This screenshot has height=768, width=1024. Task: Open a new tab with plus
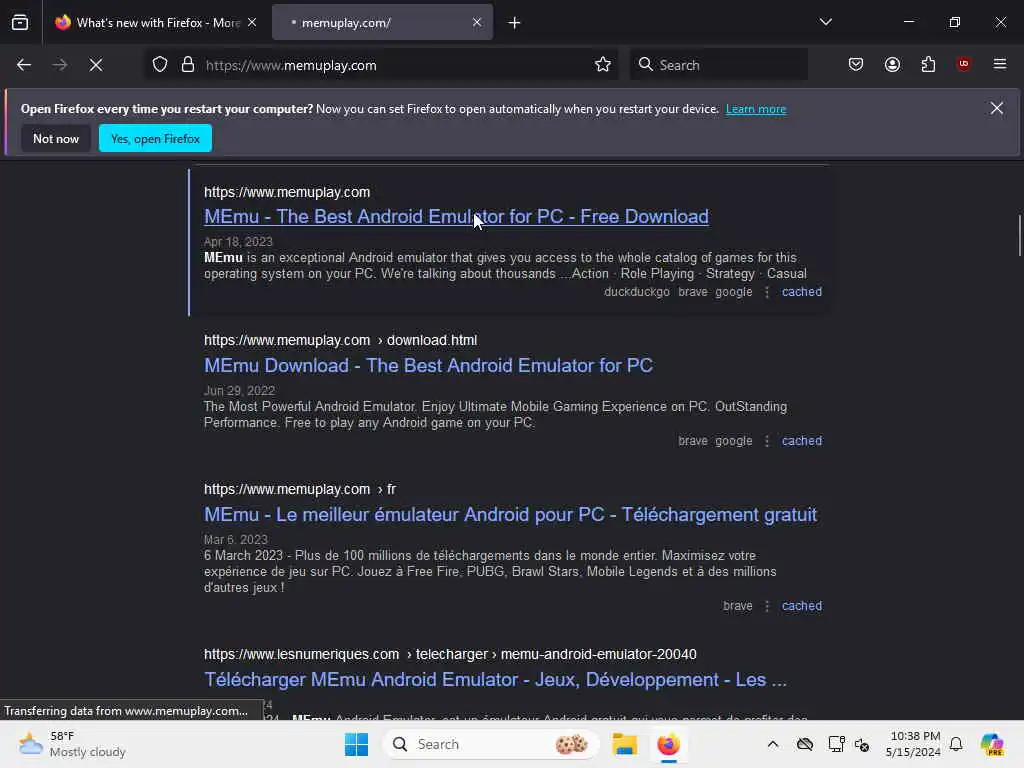click(x=515, y=23)
